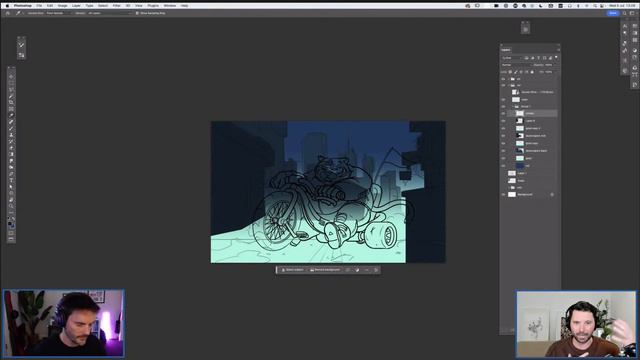Select the Frame tool

11,109
